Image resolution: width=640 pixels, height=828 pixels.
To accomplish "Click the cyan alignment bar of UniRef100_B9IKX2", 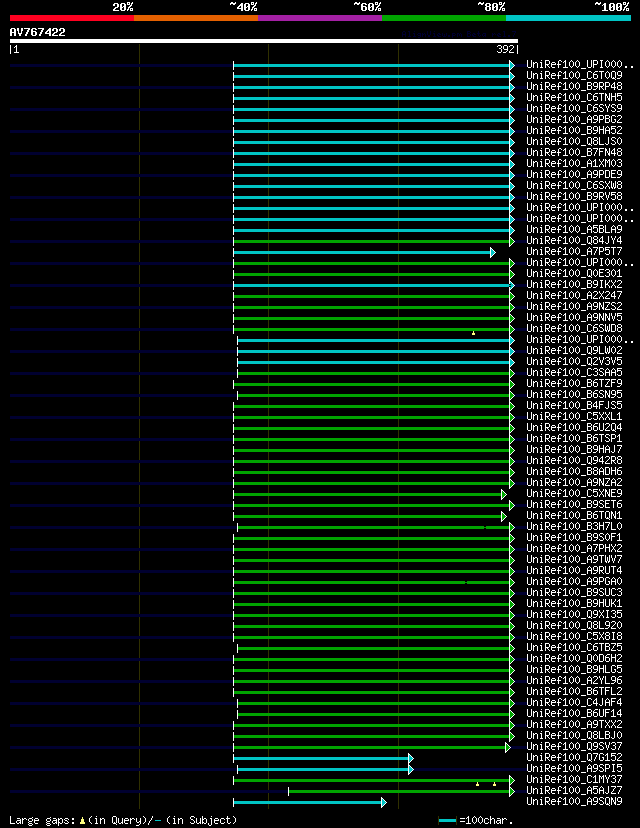I will (372, 285).
